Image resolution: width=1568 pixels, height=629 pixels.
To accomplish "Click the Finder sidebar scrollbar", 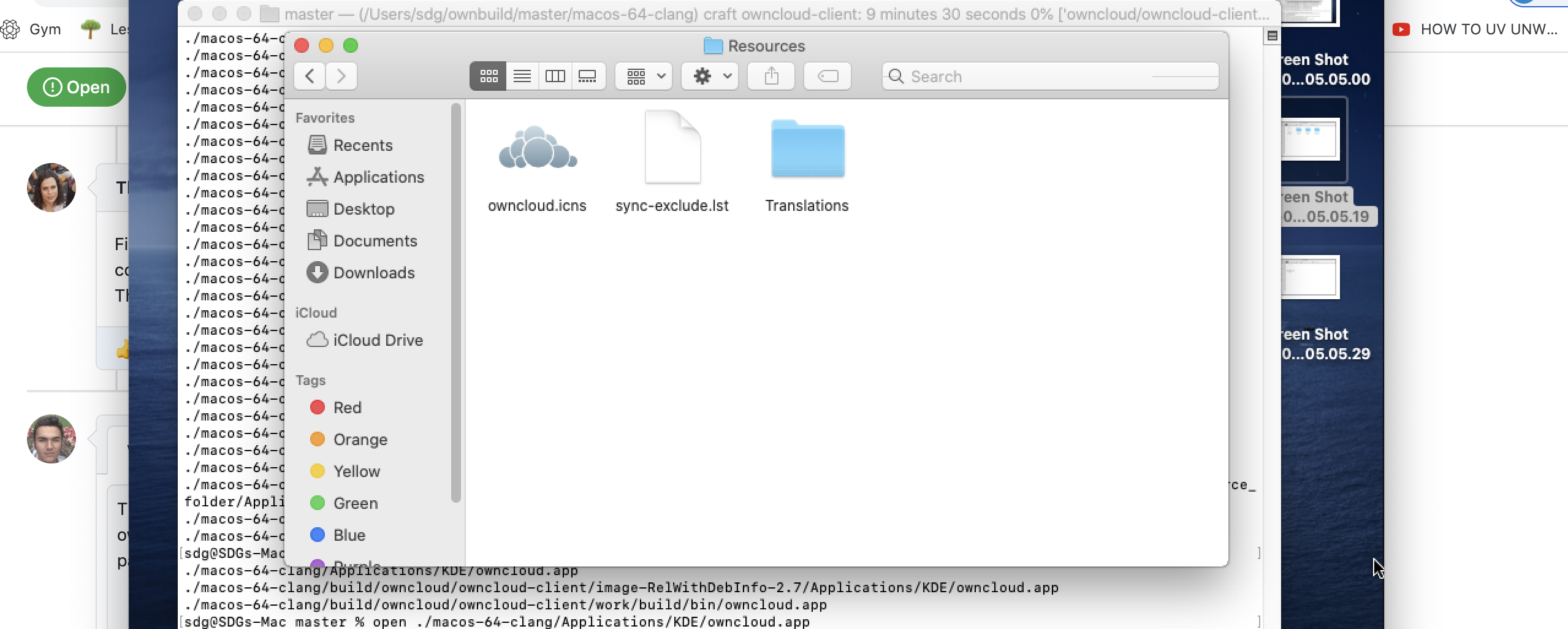I will pyautogui.click(x=455, y=303).
